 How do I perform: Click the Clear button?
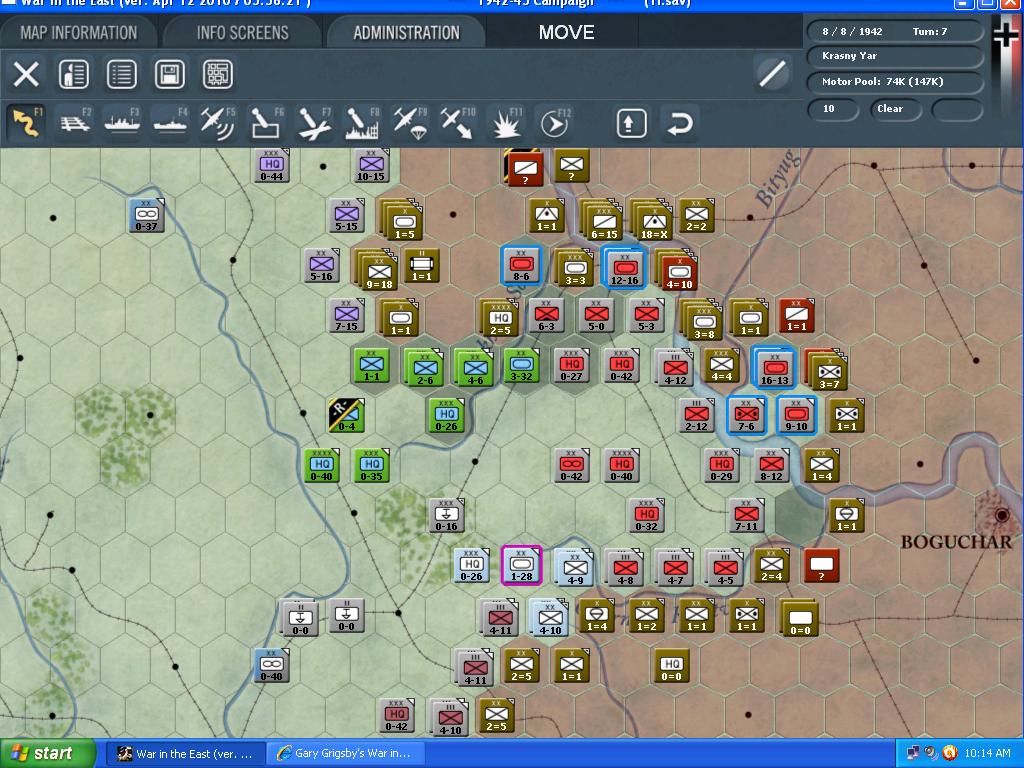point(895,109)
